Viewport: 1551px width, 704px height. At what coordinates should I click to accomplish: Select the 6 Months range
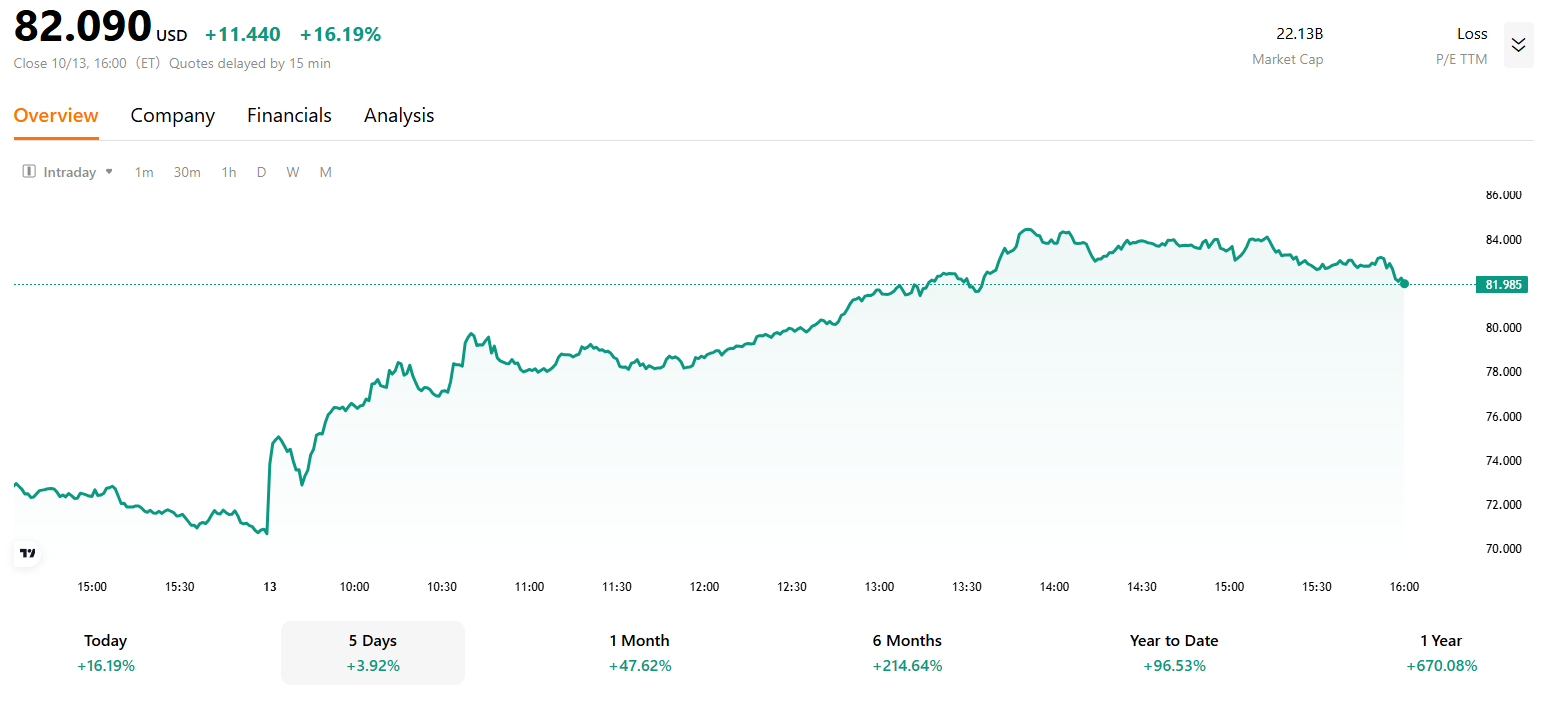(907, 652)
